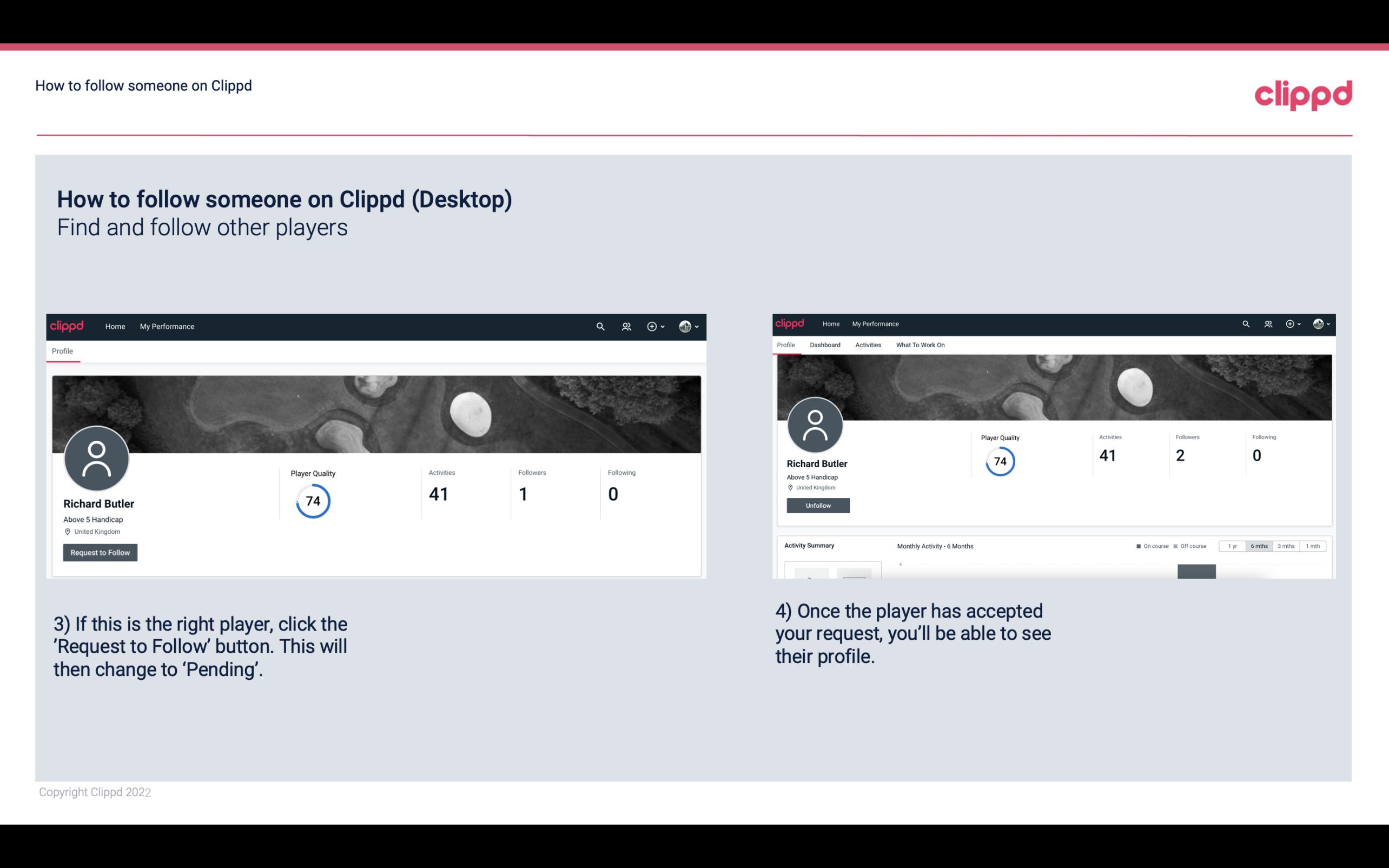Viewport: 1389px width, 868px height.
Task: Select the 'What To Work On' tab
Action: (920, 345)
